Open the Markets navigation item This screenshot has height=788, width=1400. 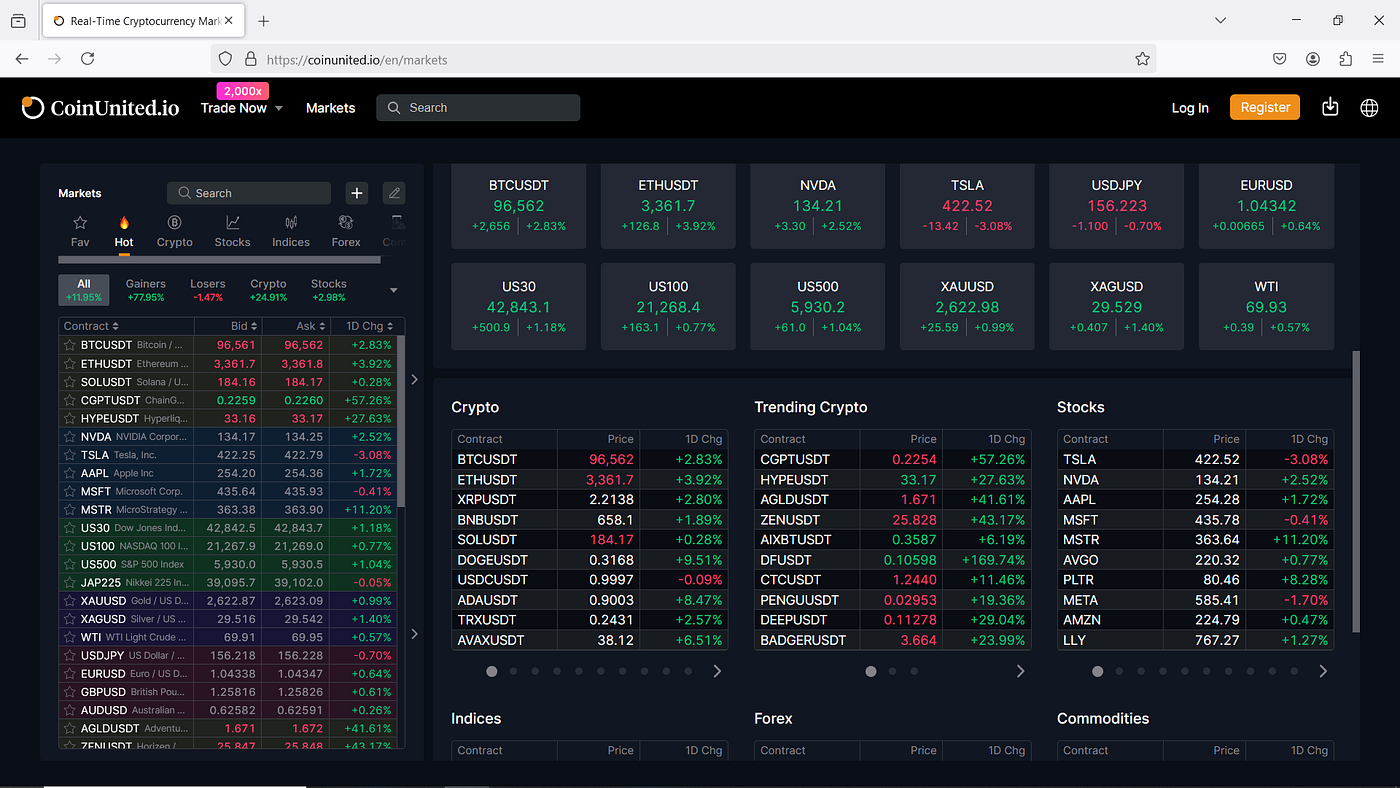click(330, 107)
